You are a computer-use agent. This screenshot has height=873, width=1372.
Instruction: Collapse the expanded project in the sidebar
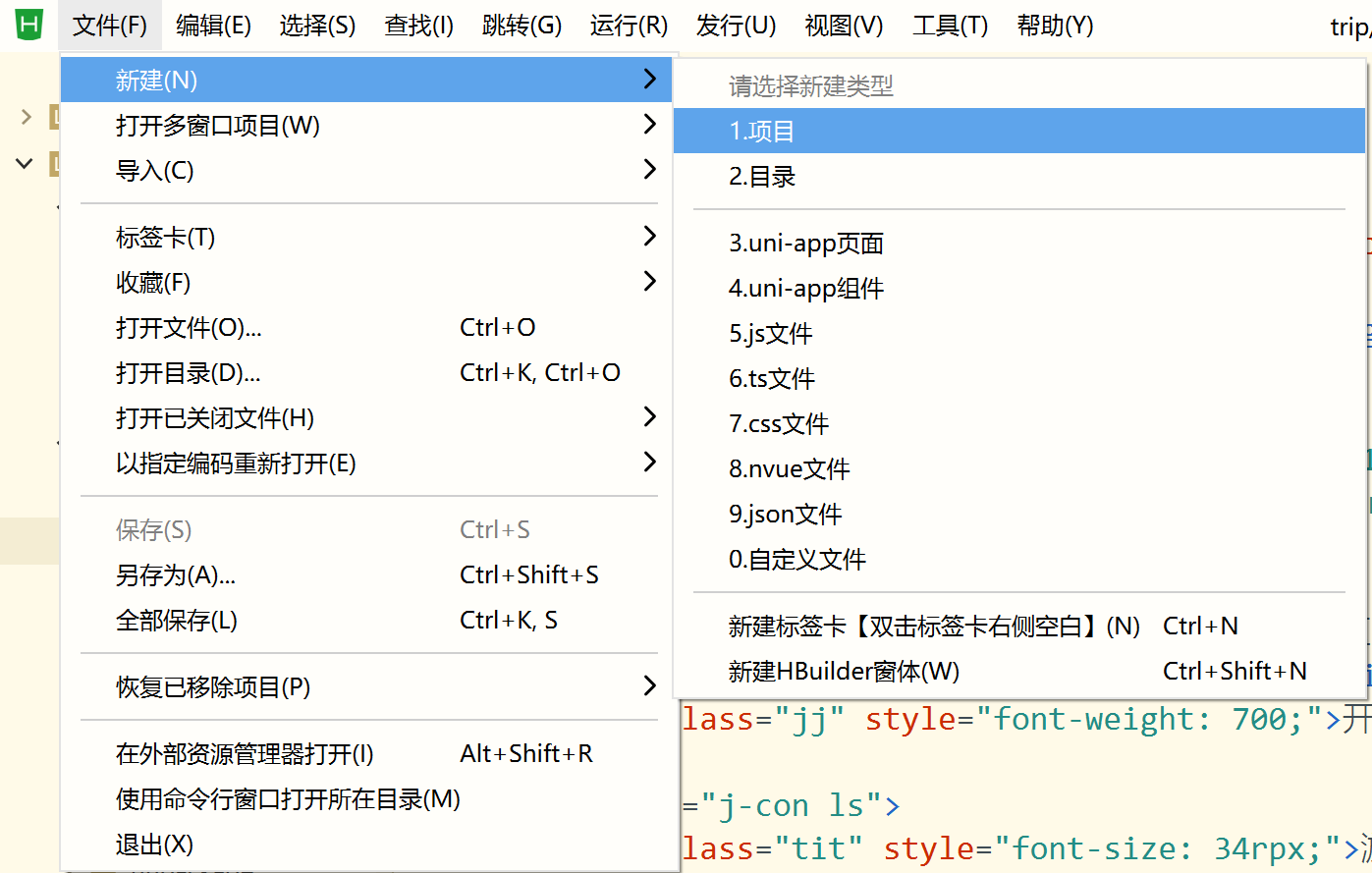(x=24, y=164)
